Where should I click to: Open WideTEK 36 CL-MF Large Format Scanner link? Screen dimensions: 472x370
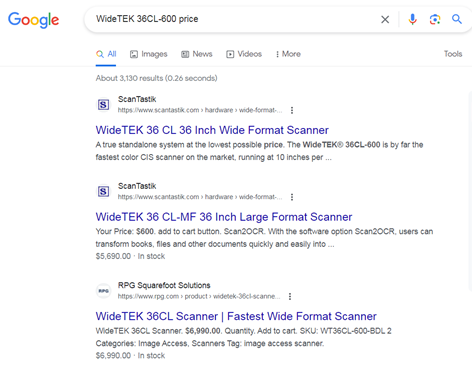[224, 217]
